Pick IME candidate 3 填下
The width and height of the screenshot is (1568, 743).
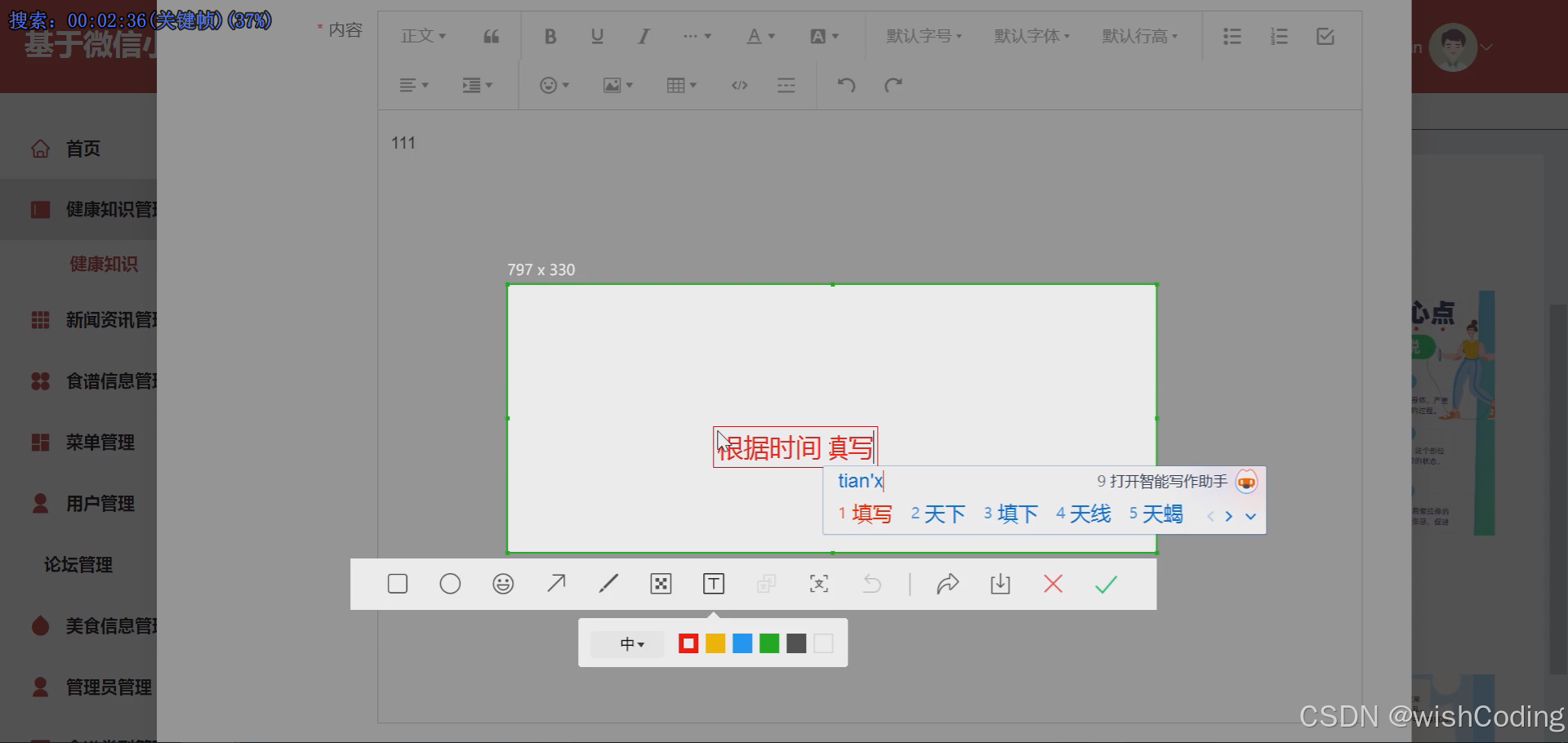pyautogui.click(x=1010, y=514)
